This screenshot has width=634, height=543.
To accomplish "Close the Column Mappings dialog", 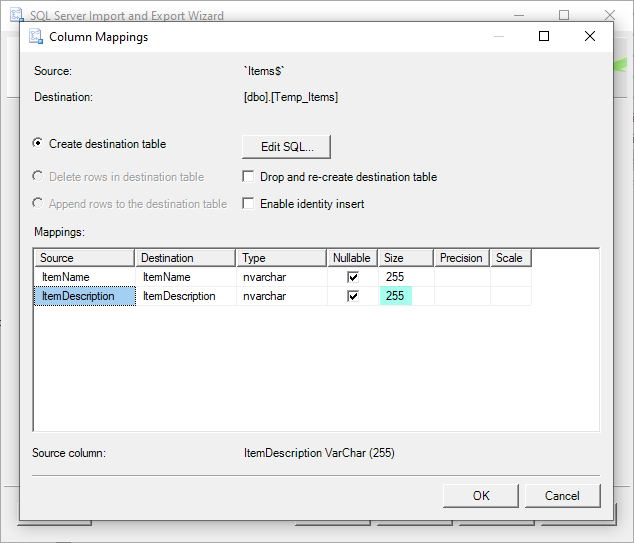I will click(x=590, y=36).
